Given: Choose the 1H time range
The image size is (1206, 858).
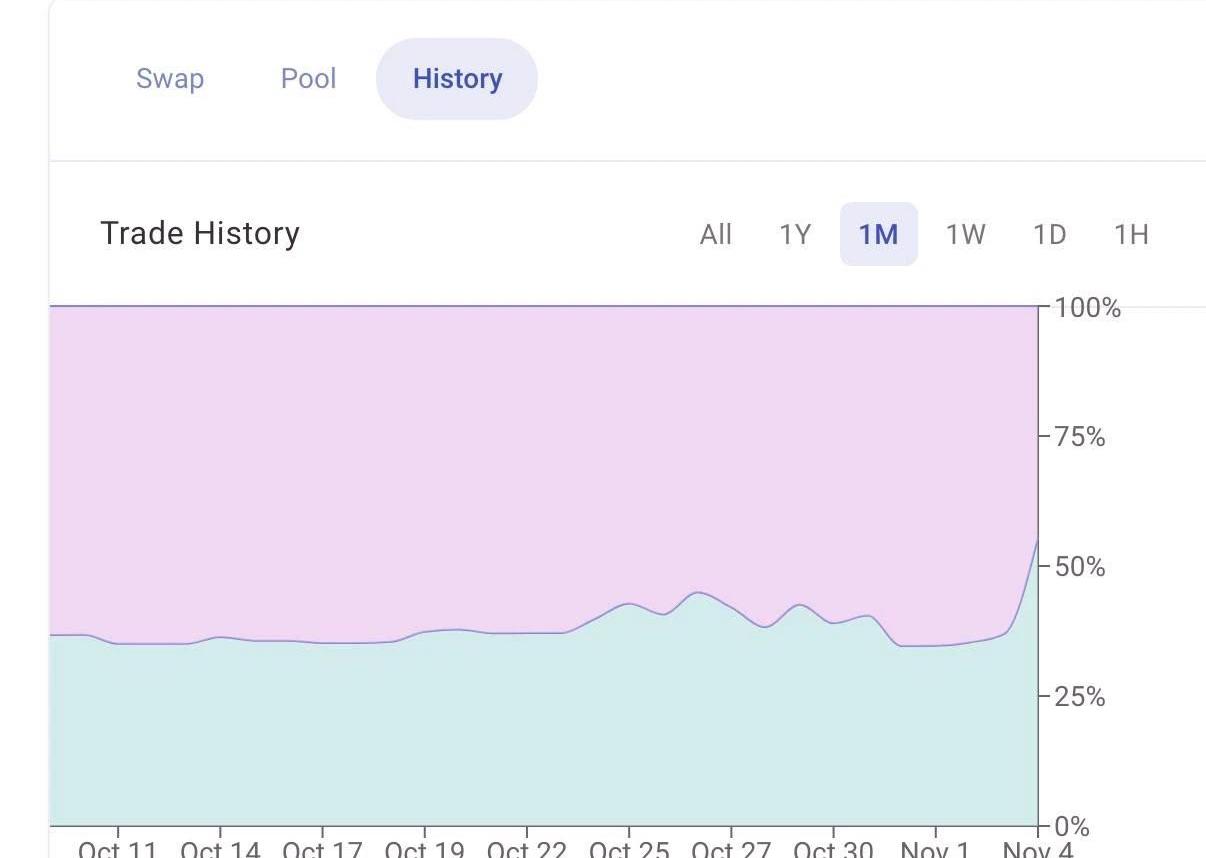Looking at the screenshot, I should [x=1131, y=234].
